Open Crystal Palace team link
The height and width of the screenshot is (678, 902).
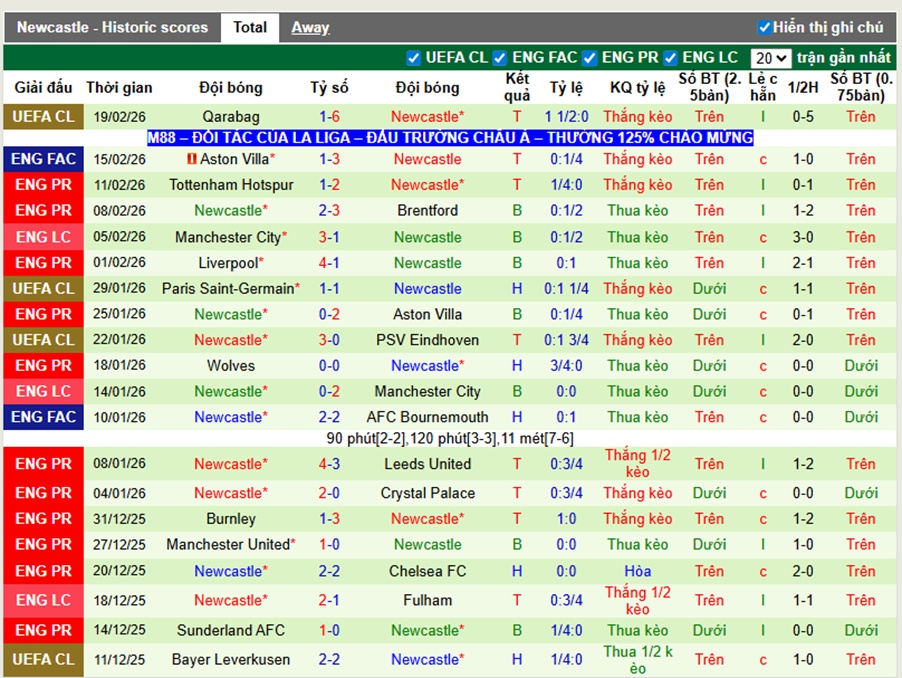click(427, 493)
